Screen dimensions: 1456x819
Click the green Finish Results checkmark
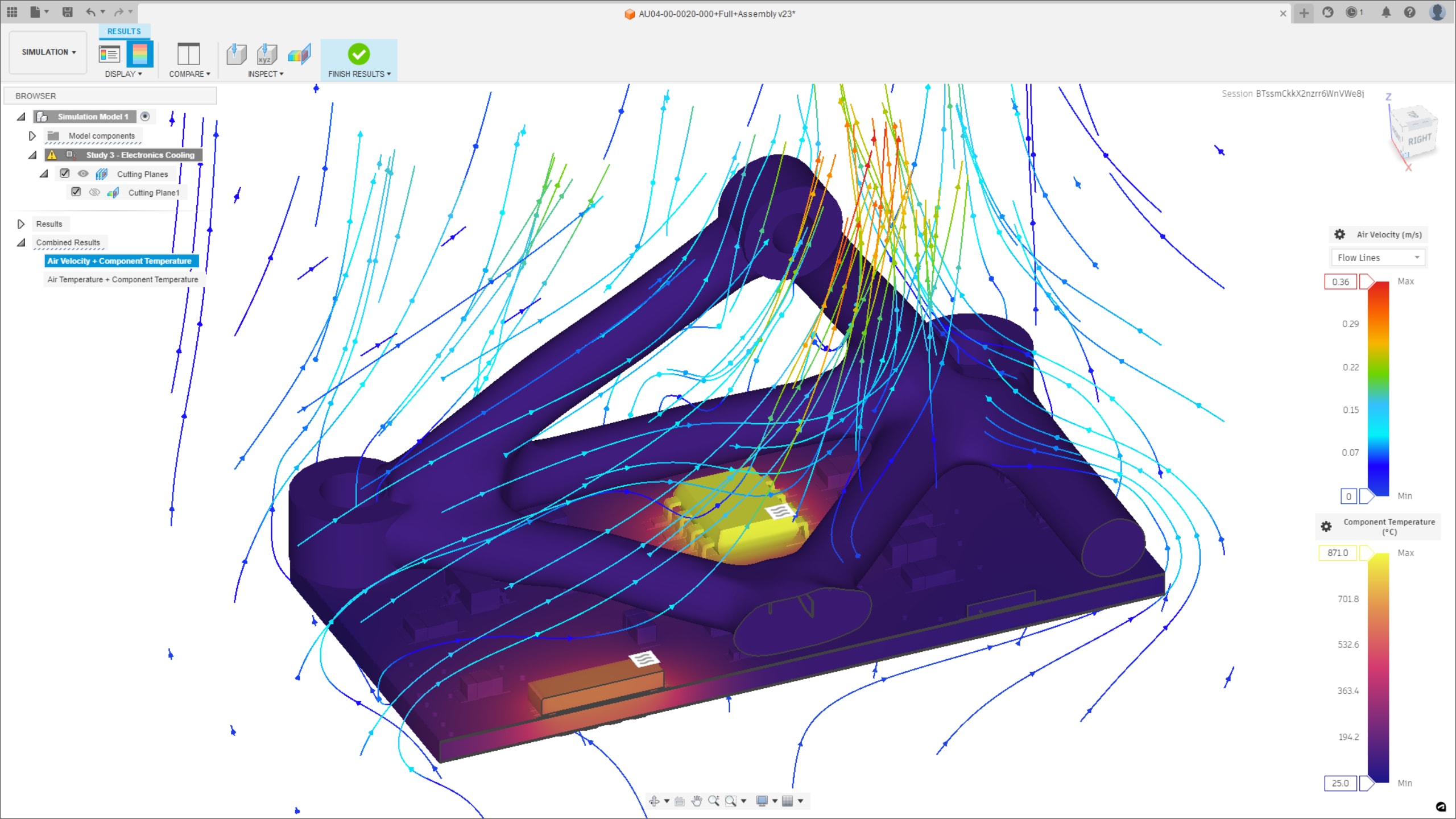click(359, 54)
